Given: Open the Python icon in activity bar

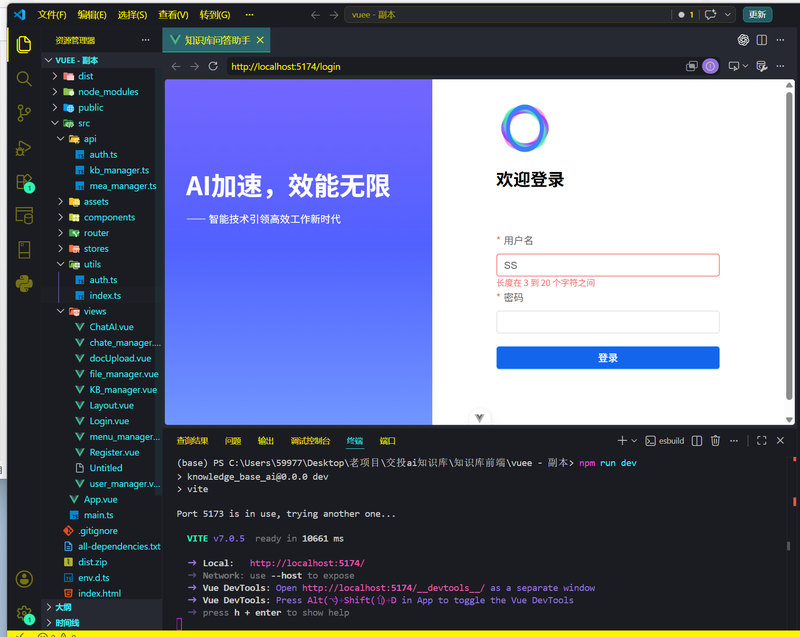Looking at the screenshot, I should click(24, 284).
